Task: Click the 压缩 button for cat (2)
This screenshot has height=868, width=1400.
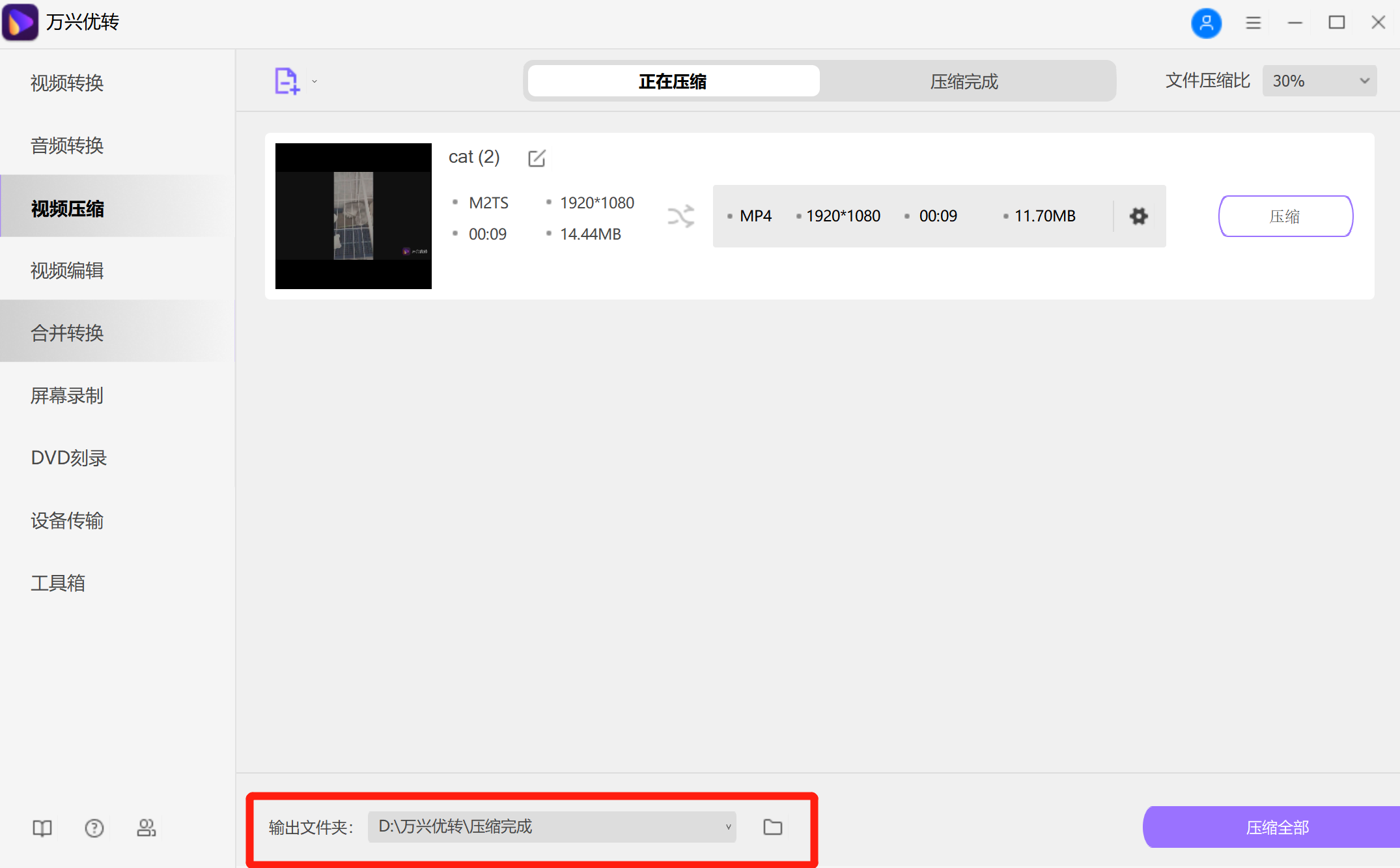Action: (1285, 216)
